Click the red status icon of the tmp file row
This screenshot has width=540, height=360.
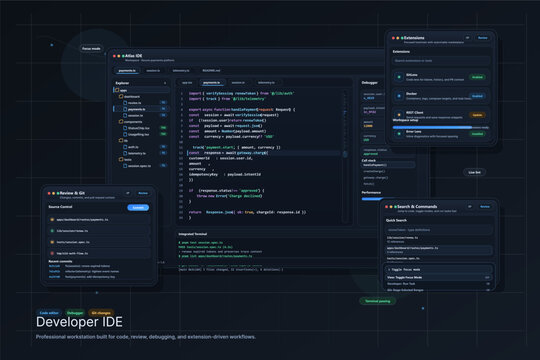point(52,253)
